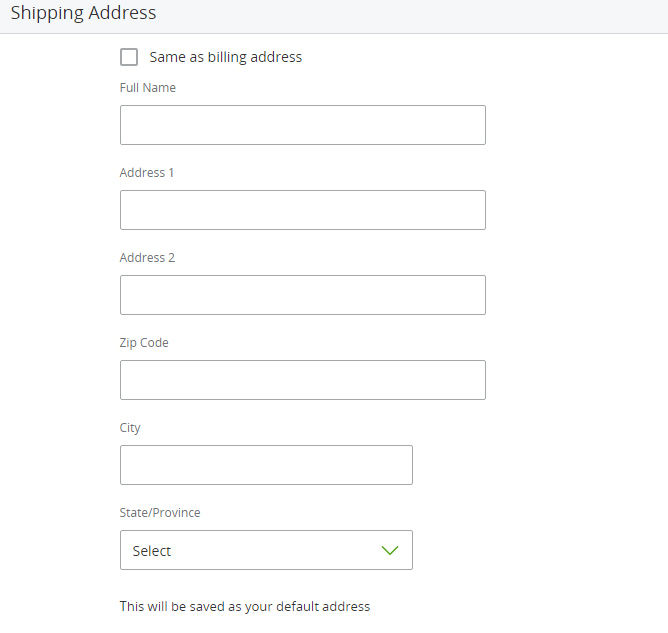
Task: Click into the Full Name input field
Action: pyautogui.click(x=302, y=125)
